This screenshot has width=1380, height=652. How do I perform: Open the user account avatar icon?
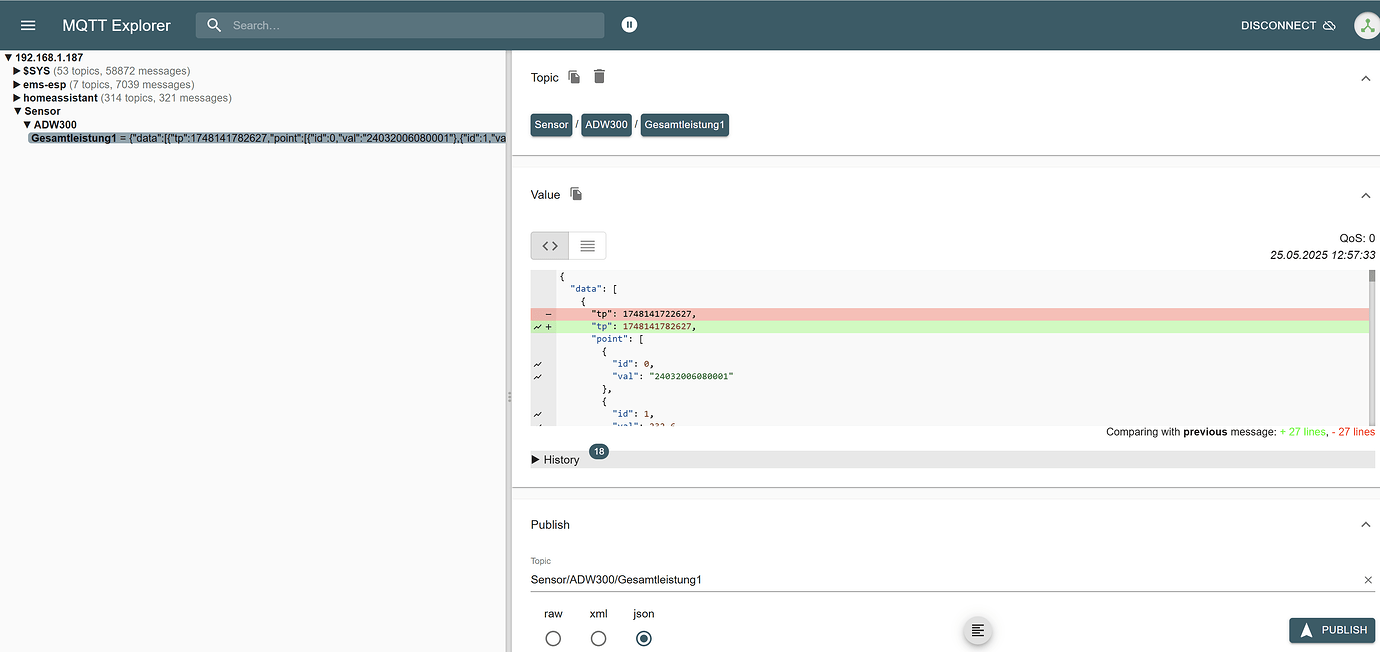coord(1366,24)
